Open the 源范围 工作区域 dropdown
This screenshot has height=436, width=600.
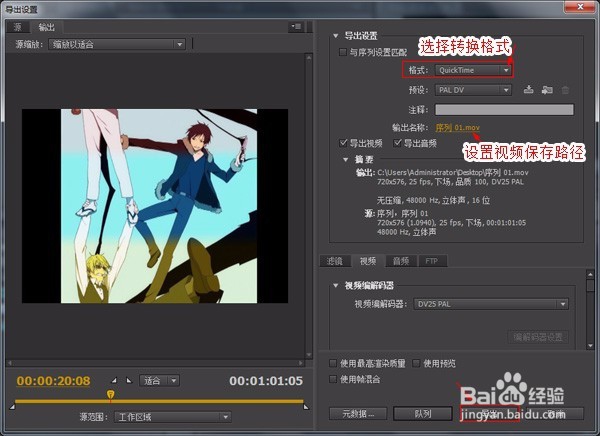pyautogui.click(x=173, y=416)
